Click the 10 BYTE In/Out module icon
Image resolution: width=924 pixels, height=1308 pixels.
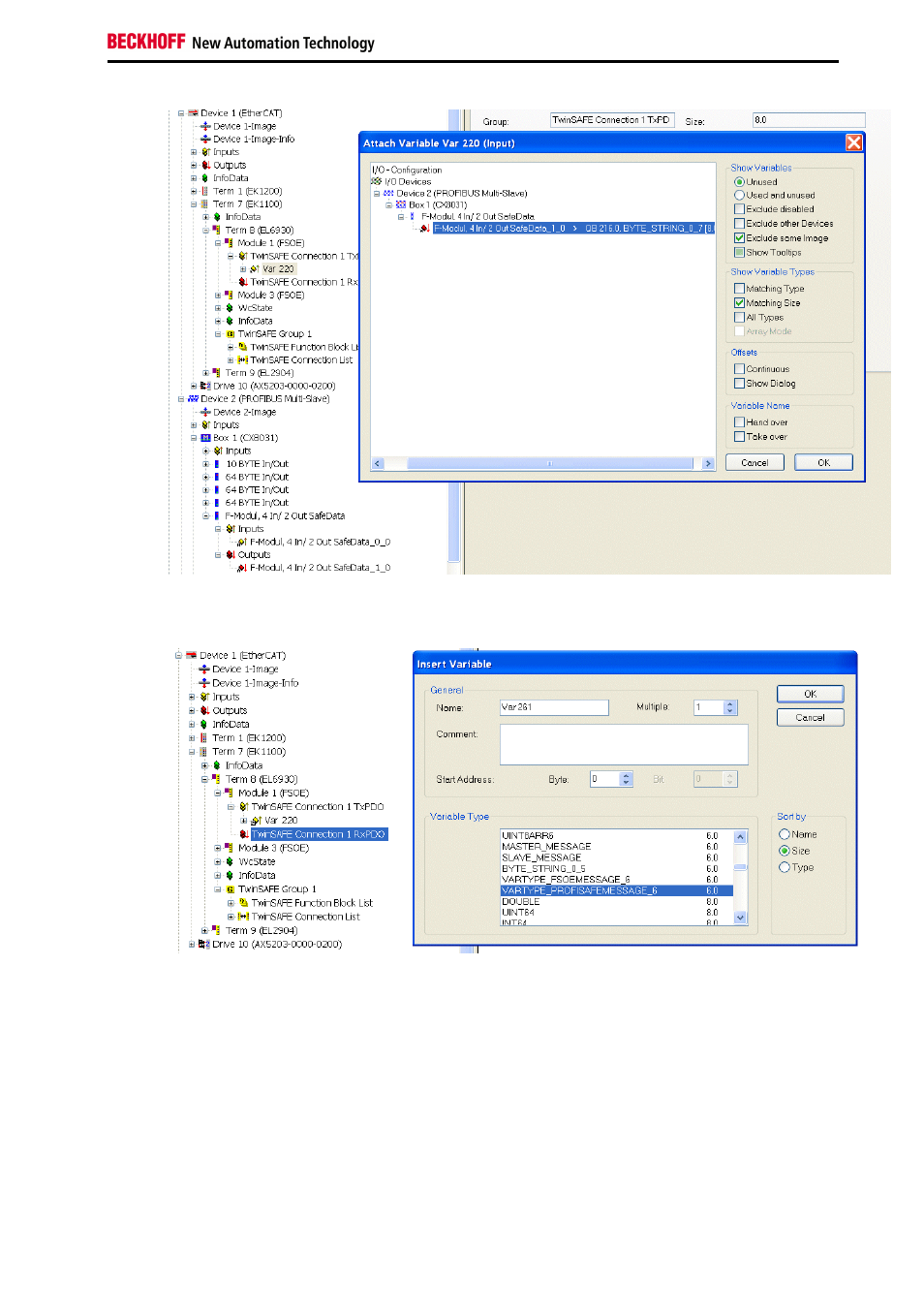click(x=217, y=464)
